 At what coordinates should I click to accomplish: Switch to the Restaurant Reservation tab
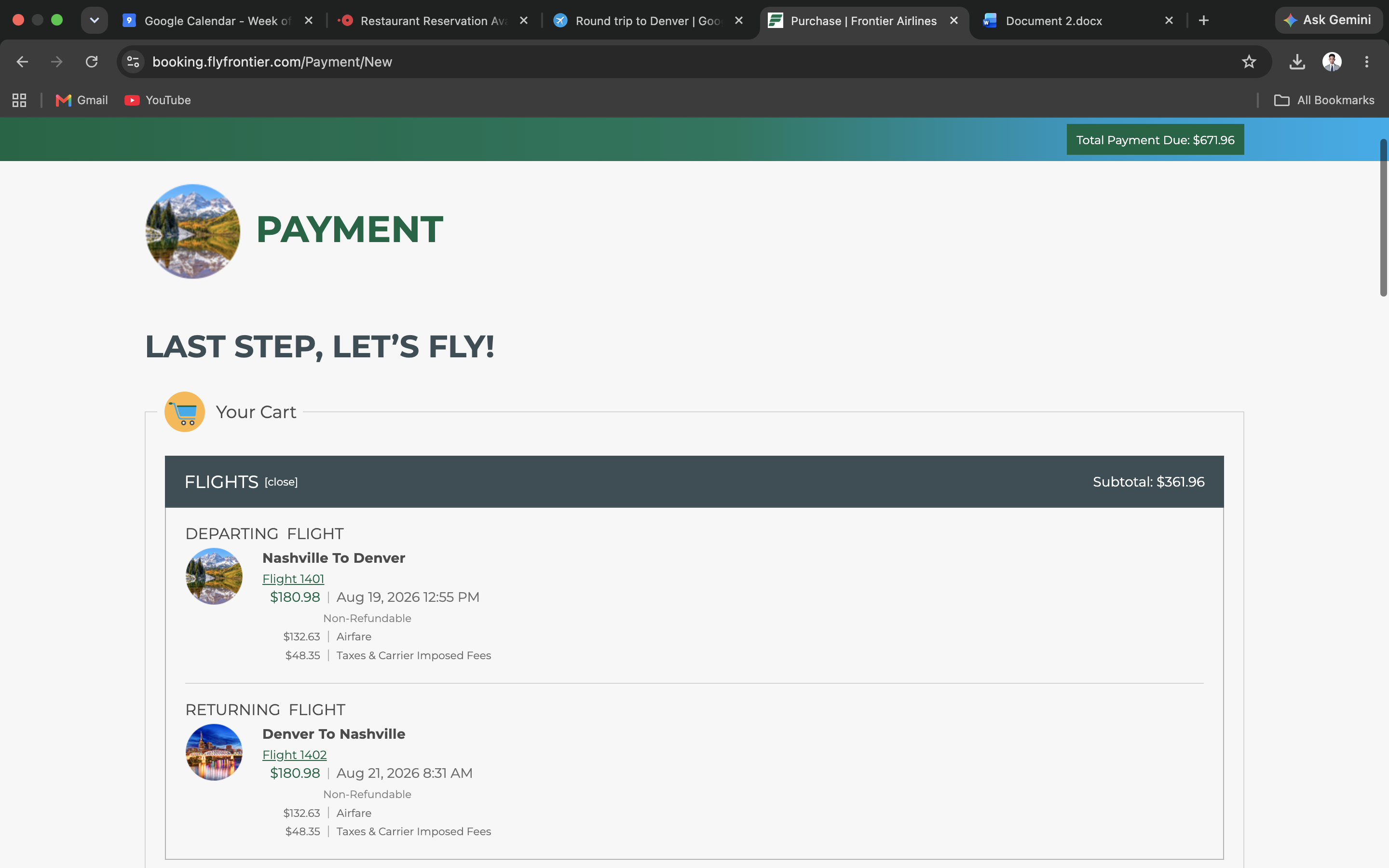[434, 21]
